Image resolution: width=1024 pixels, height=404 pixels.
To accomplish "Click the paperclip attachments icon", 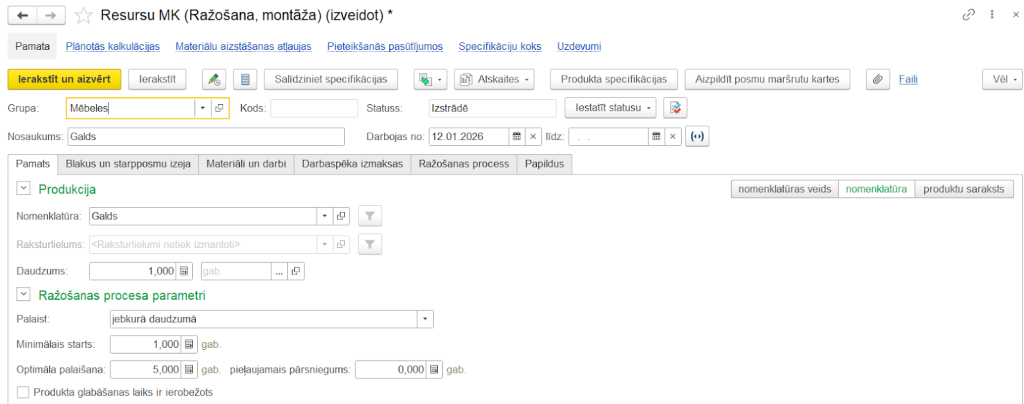I will click(x=876, y=79).
